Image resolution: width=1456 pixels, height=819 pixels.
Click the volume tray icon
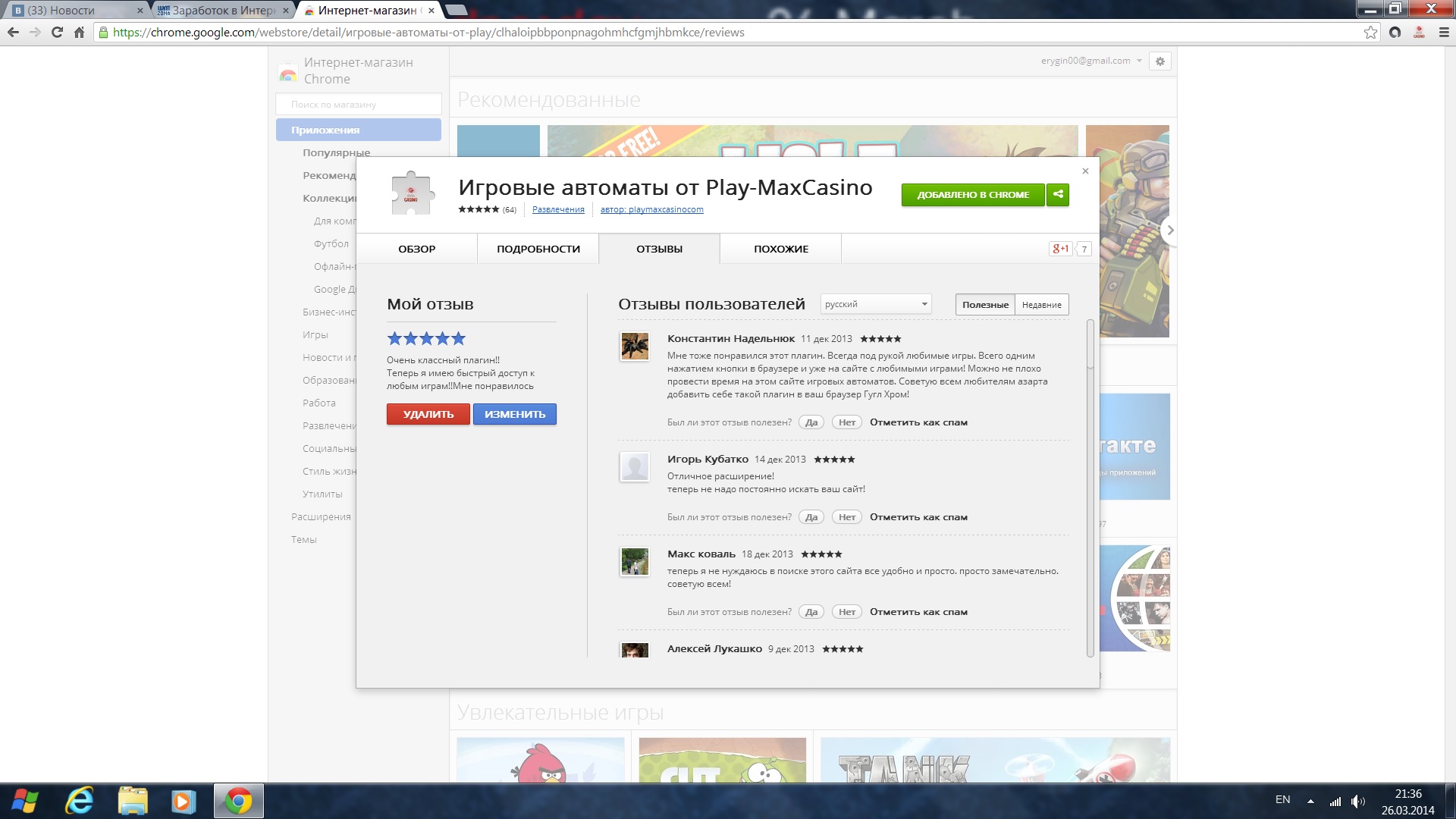point(1357,801)
